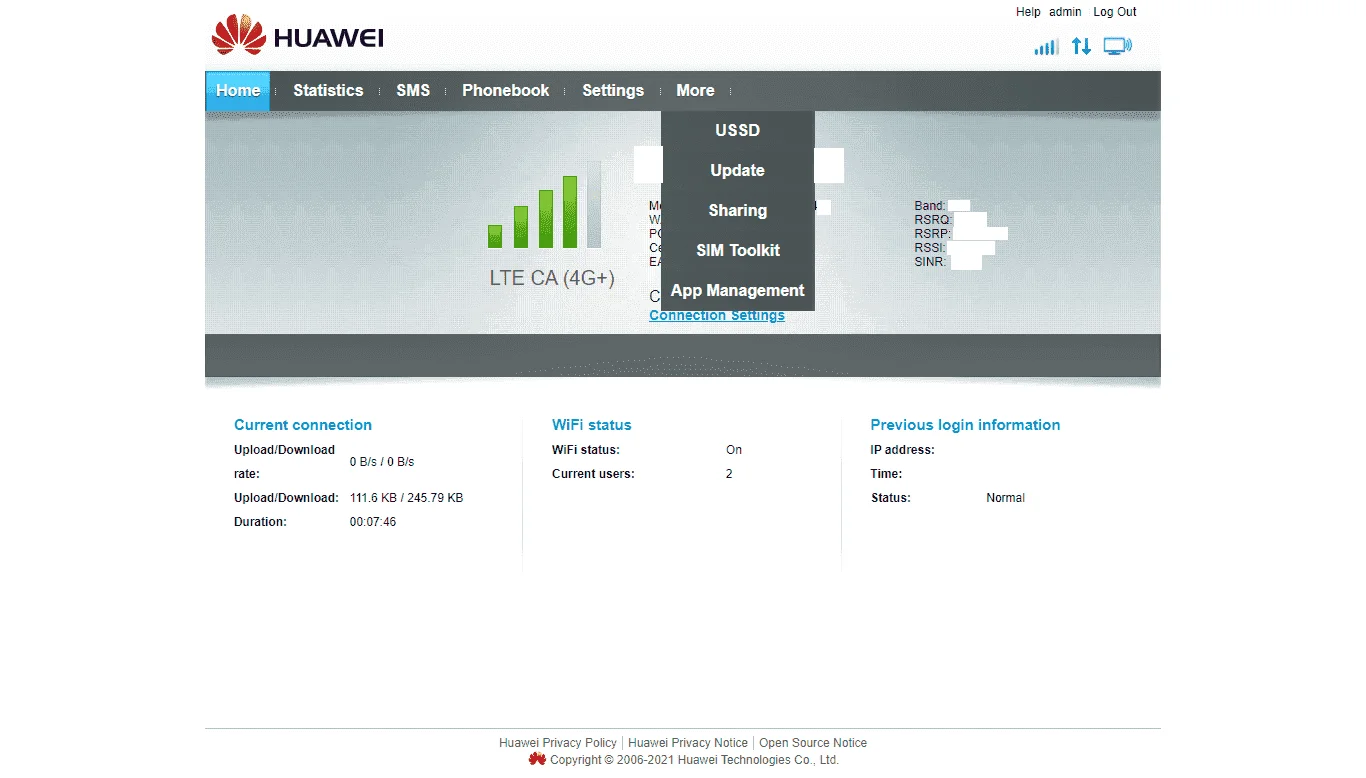Click the 0 B/s / 0 B/s rate value
Image resolution: width=1366 pixels, height=778 pixels.
pos(382,462)
